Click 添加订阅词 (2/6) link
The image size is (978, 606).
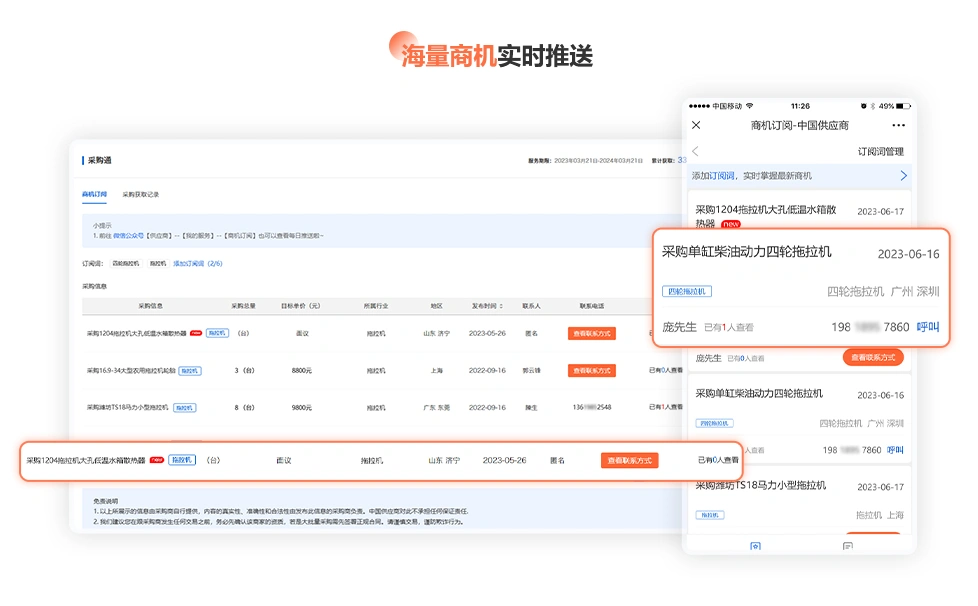(197, 264)
